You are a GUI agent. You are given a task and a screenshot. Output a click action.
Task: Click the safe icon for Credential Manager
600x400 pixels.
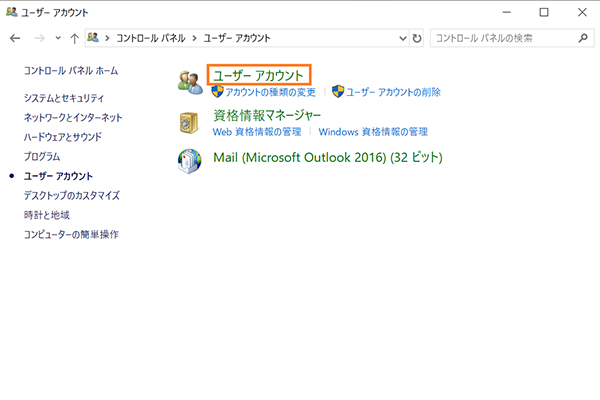tap(189, 123)
